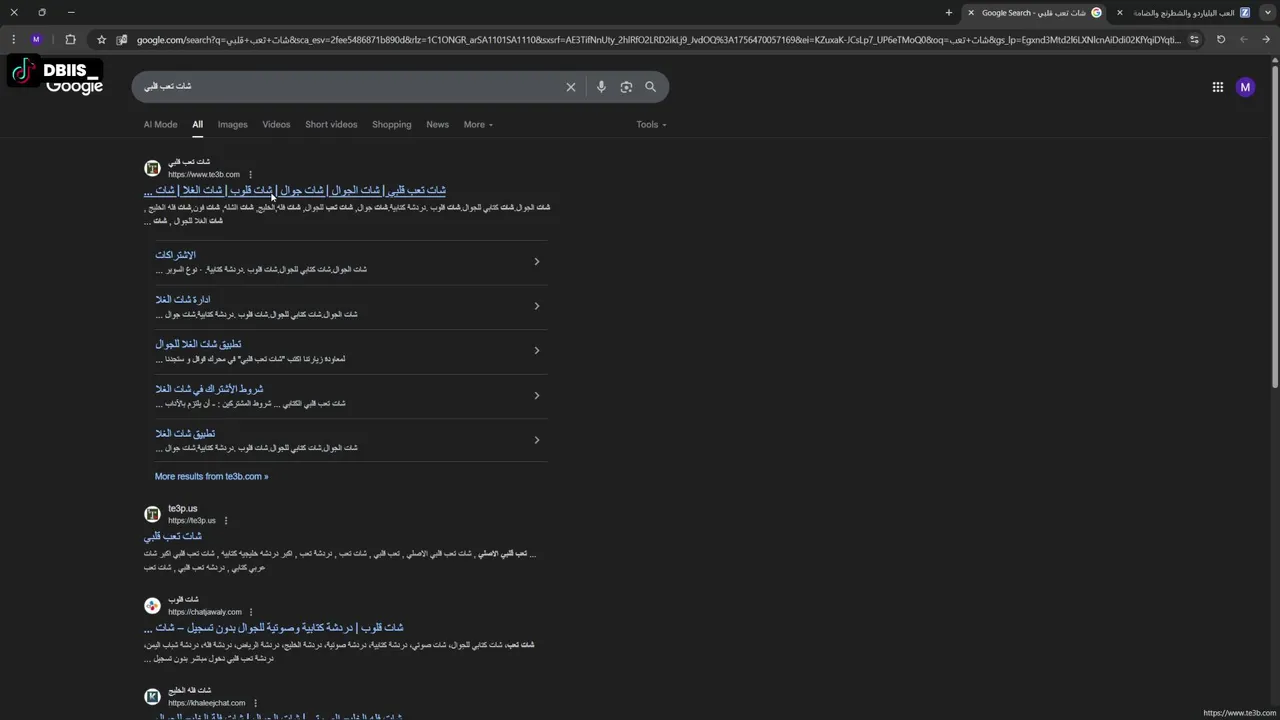Open chatjawaly.com result title link
1280x720 pixels.
click(273, 628)
